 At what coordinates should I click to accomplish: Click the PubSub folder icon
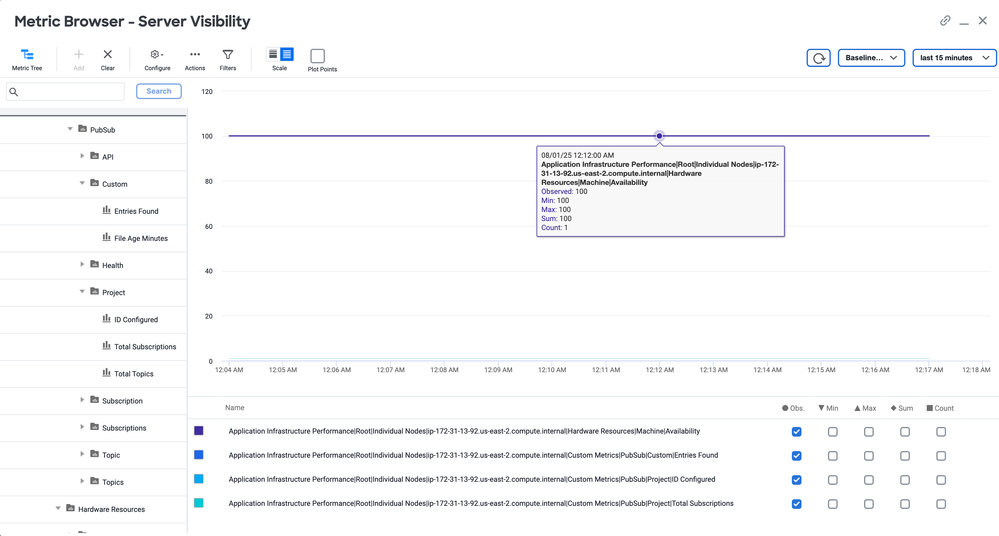click(83, 129)
